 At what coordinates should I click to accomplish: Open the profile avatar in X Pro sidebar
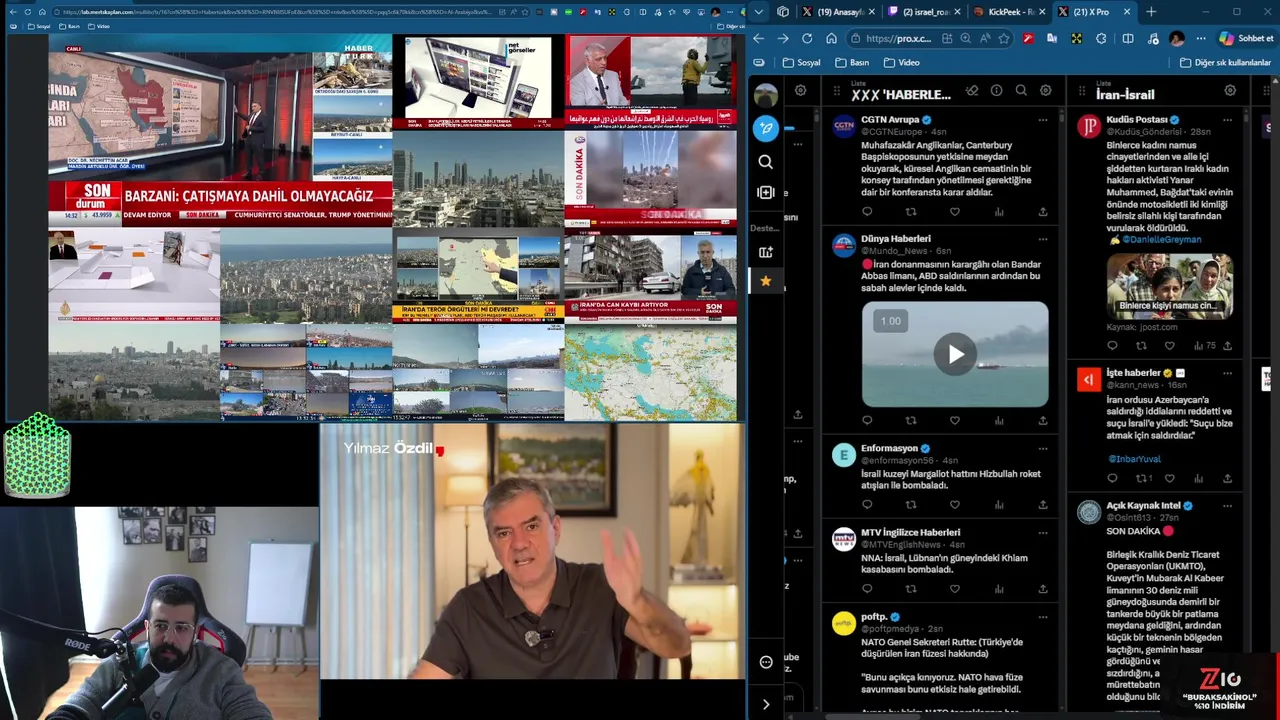click(x=766, y=95)
